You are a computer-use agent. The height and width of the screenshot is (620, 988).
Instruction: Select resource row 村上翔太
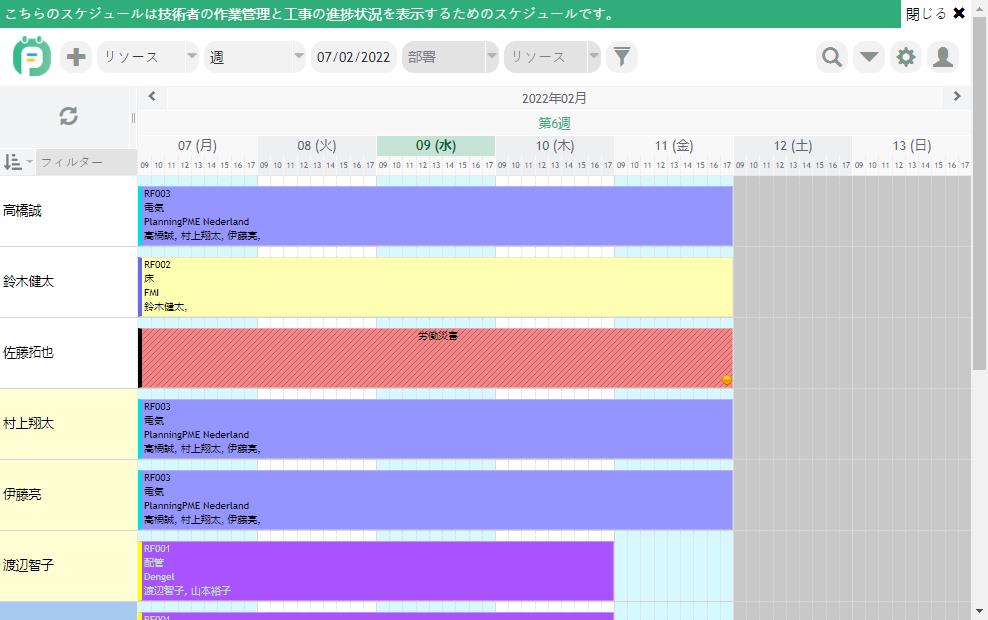[69, 424]
